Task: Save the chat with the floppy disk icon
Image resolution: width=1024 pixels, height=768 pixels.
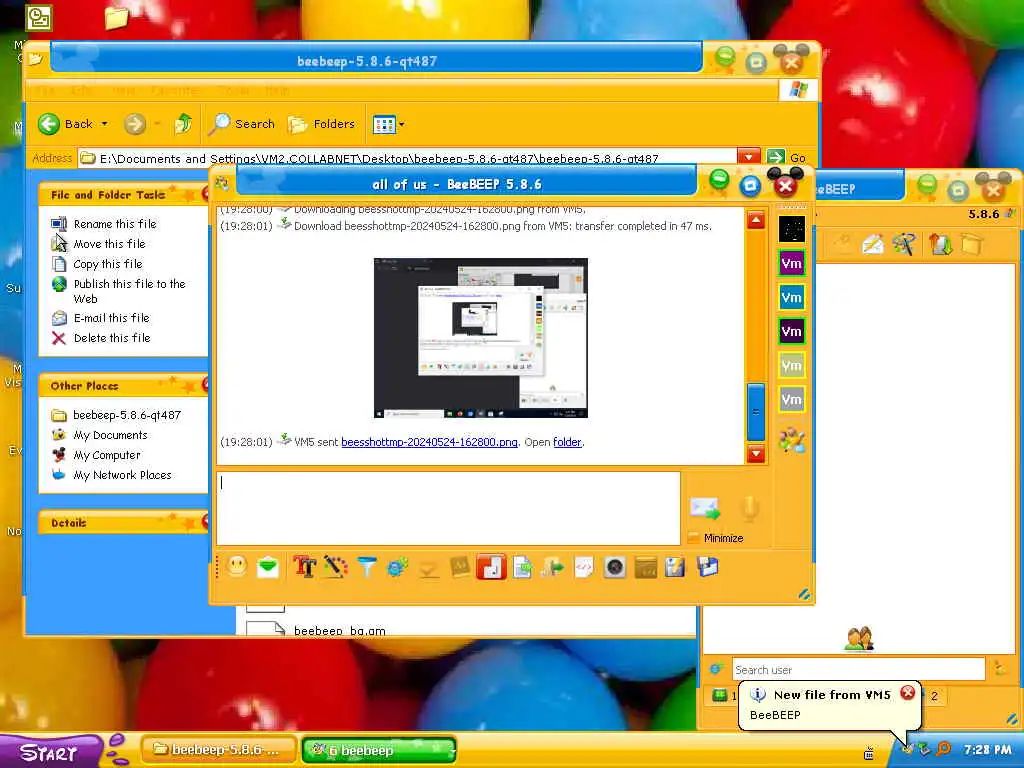Action: click(x=707, y=567)
